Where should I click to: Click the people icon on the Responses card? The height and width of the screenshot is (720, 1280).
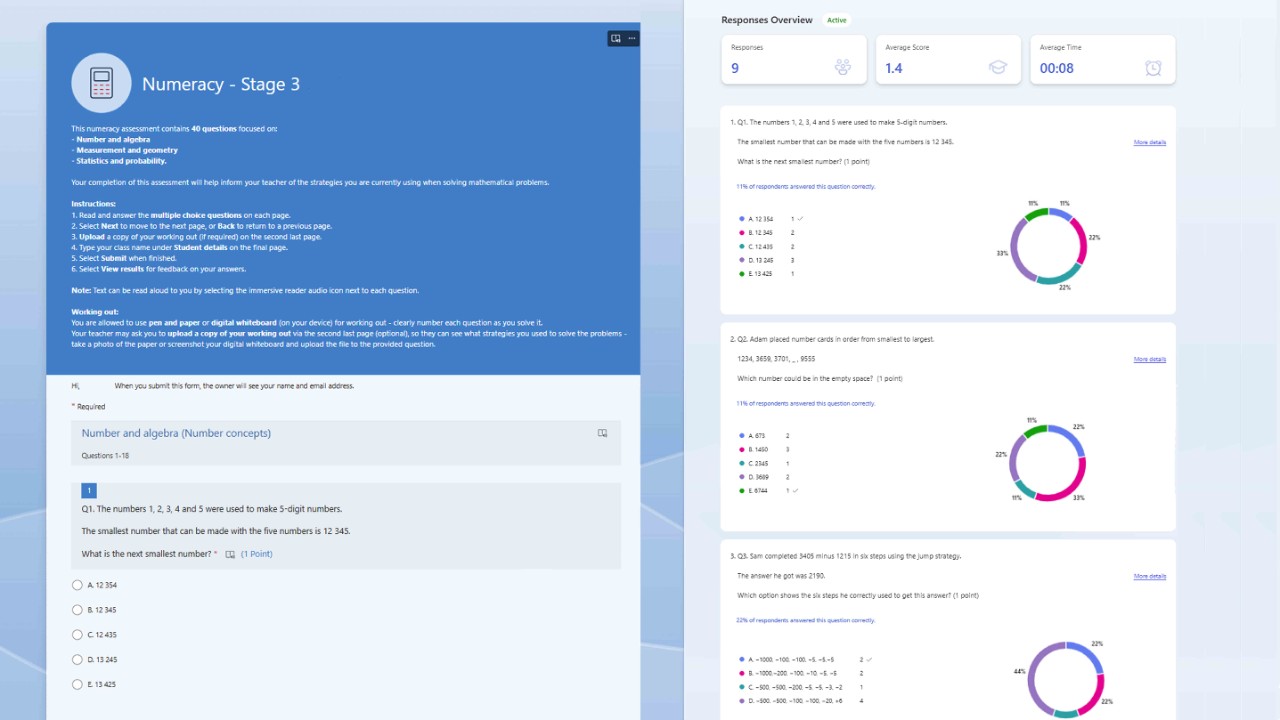tap(843, 68)
